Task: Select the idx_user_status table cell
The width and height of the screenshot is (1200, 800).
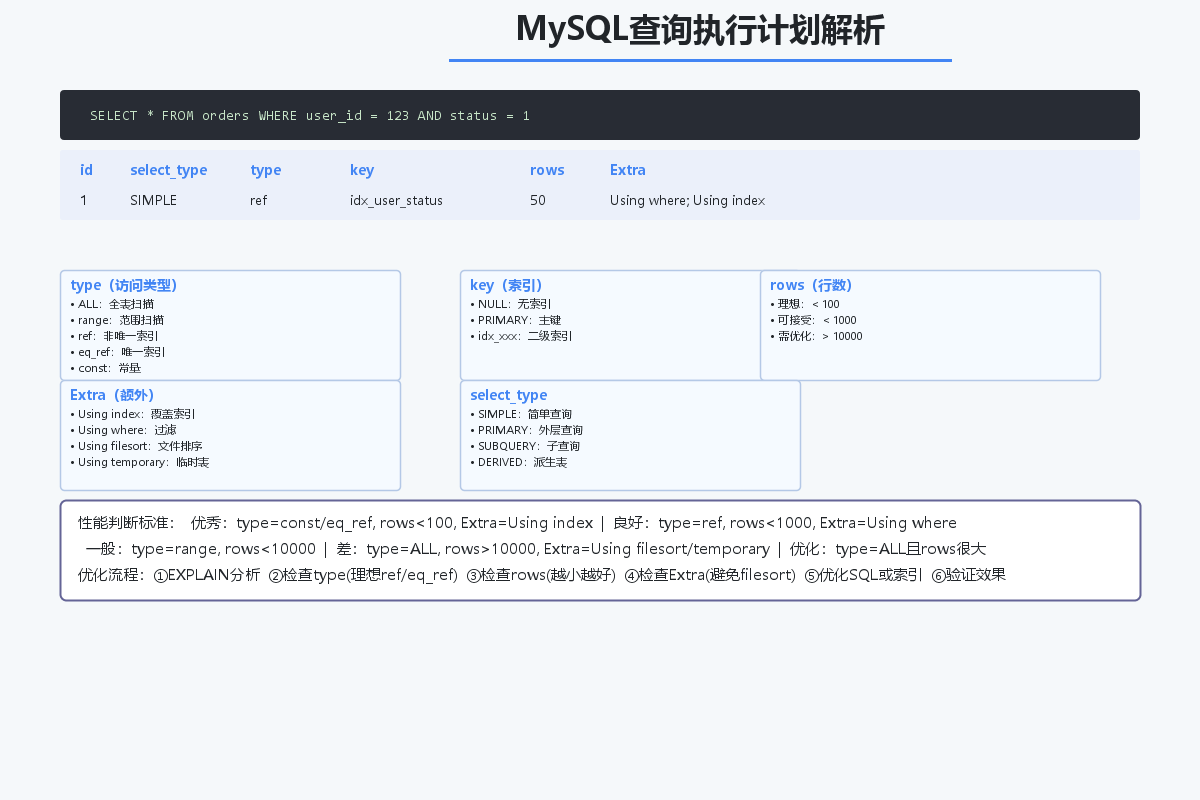Action: (x=396, y=201)
